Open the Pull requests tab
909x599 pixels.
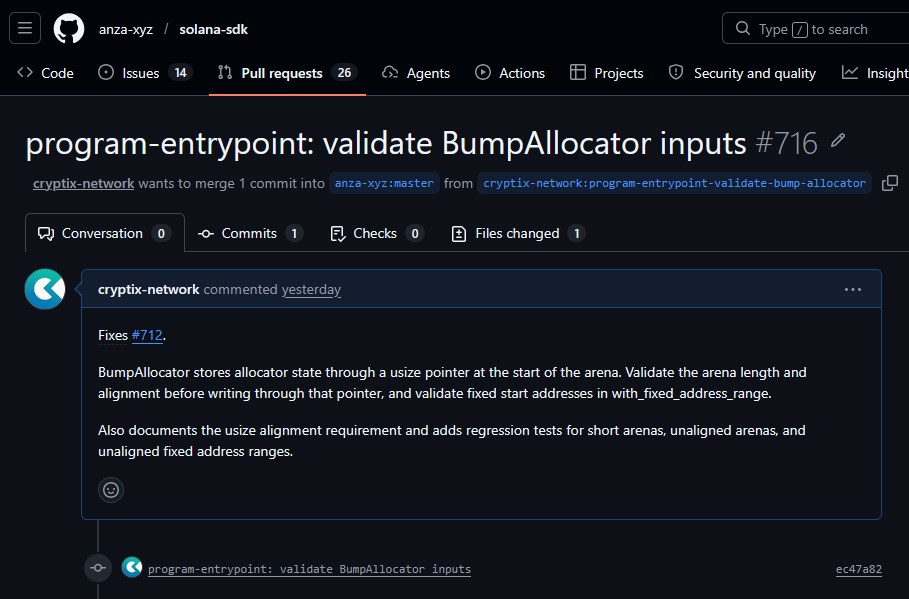(288, 73)
